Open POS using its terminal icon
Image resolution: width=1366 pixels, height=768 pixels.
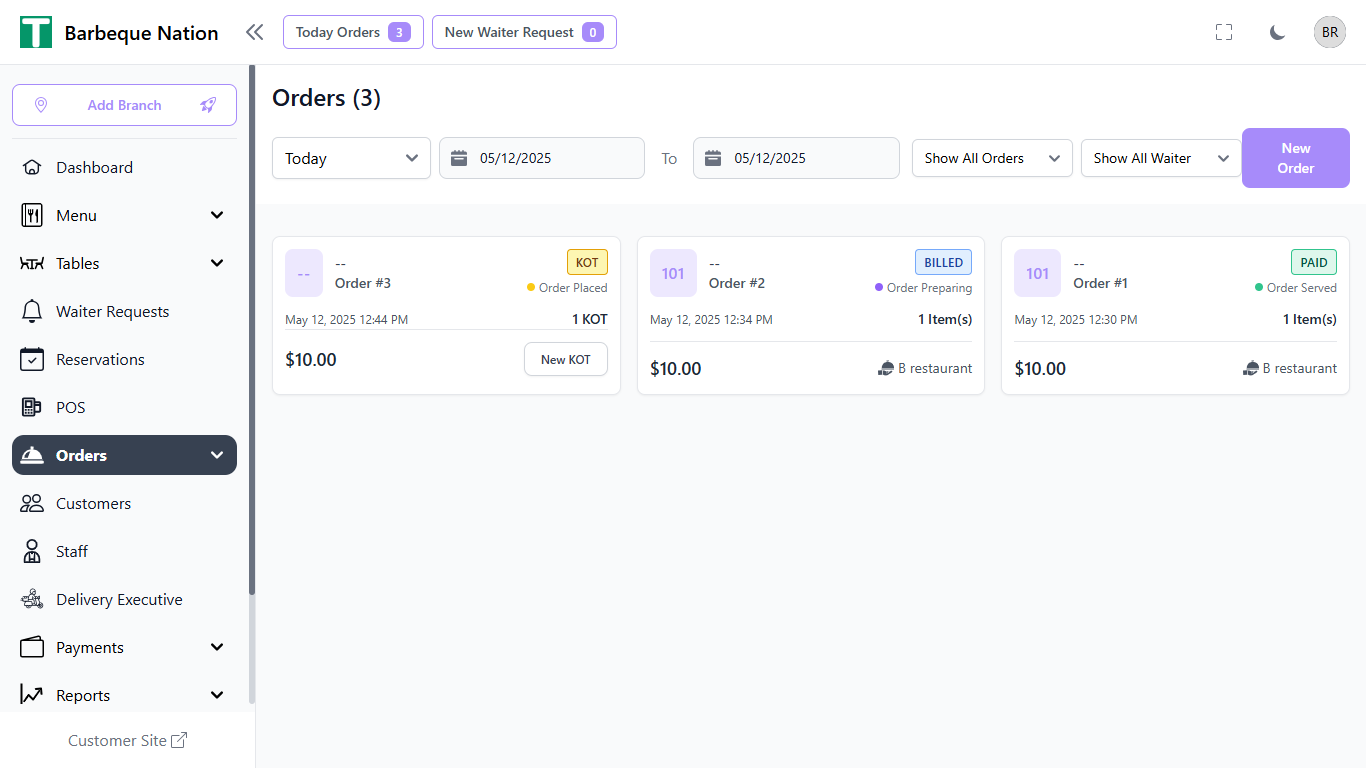coord(33,407)
